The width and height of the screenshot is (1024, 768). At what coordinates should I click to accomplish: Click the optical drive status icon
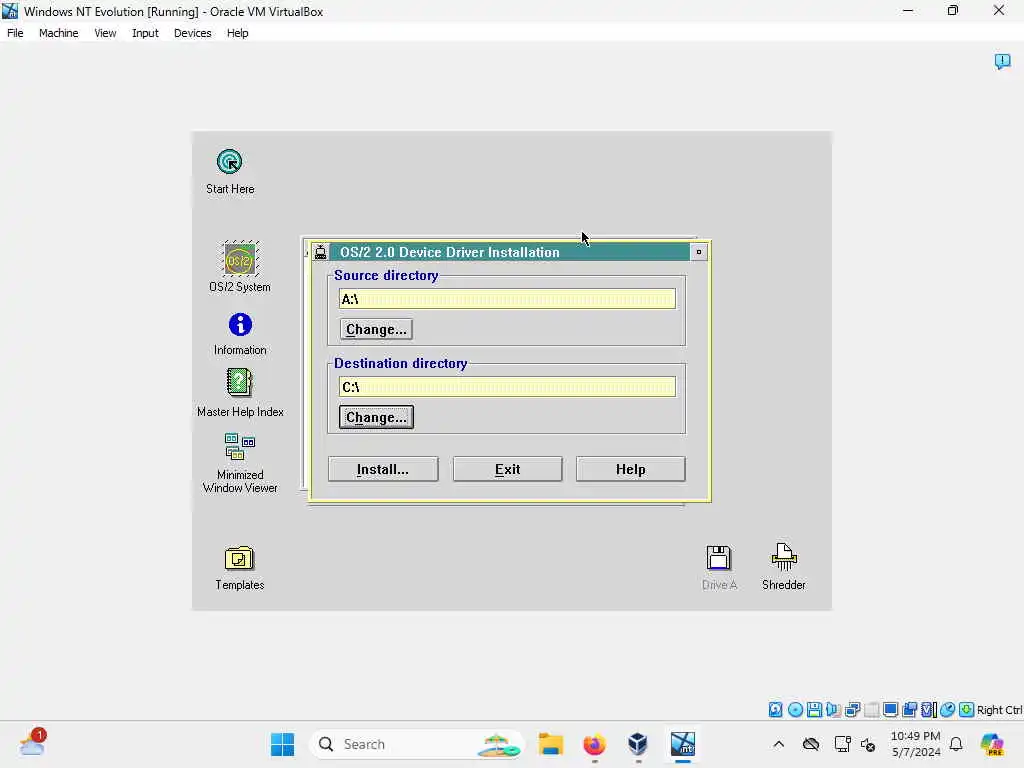click(795, 710)
